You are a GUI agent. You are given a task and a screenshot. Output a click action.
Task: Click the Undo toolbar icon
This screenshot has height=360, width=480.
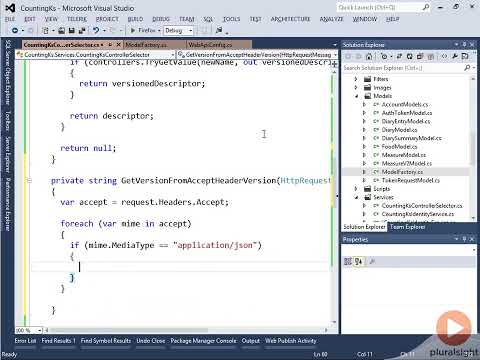point(96,31)
